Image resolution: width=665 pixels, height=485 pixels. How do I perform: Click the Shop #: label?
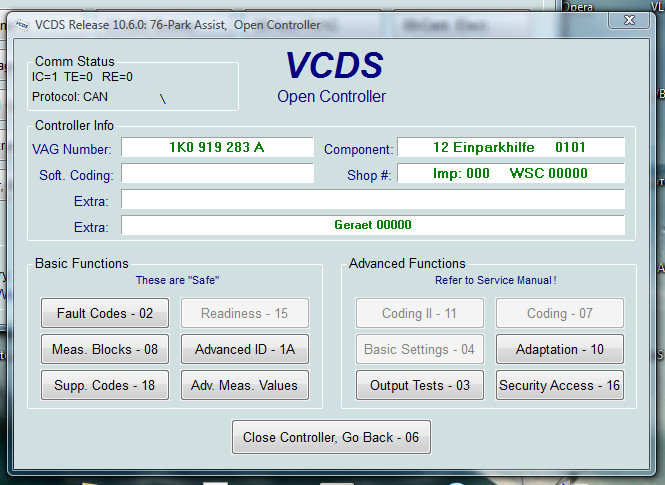369,175
